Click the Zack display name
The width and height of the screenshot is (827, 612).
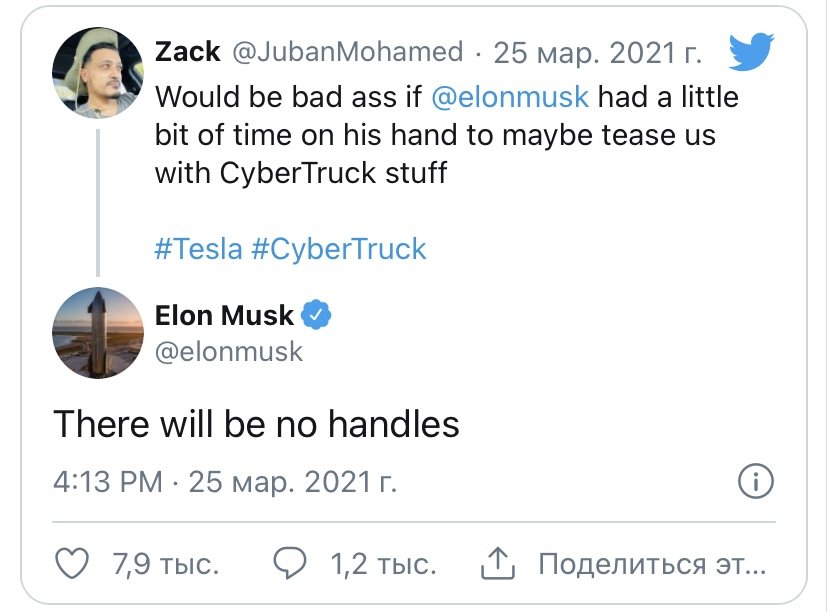pyautogui.click(x=188, y=52)
